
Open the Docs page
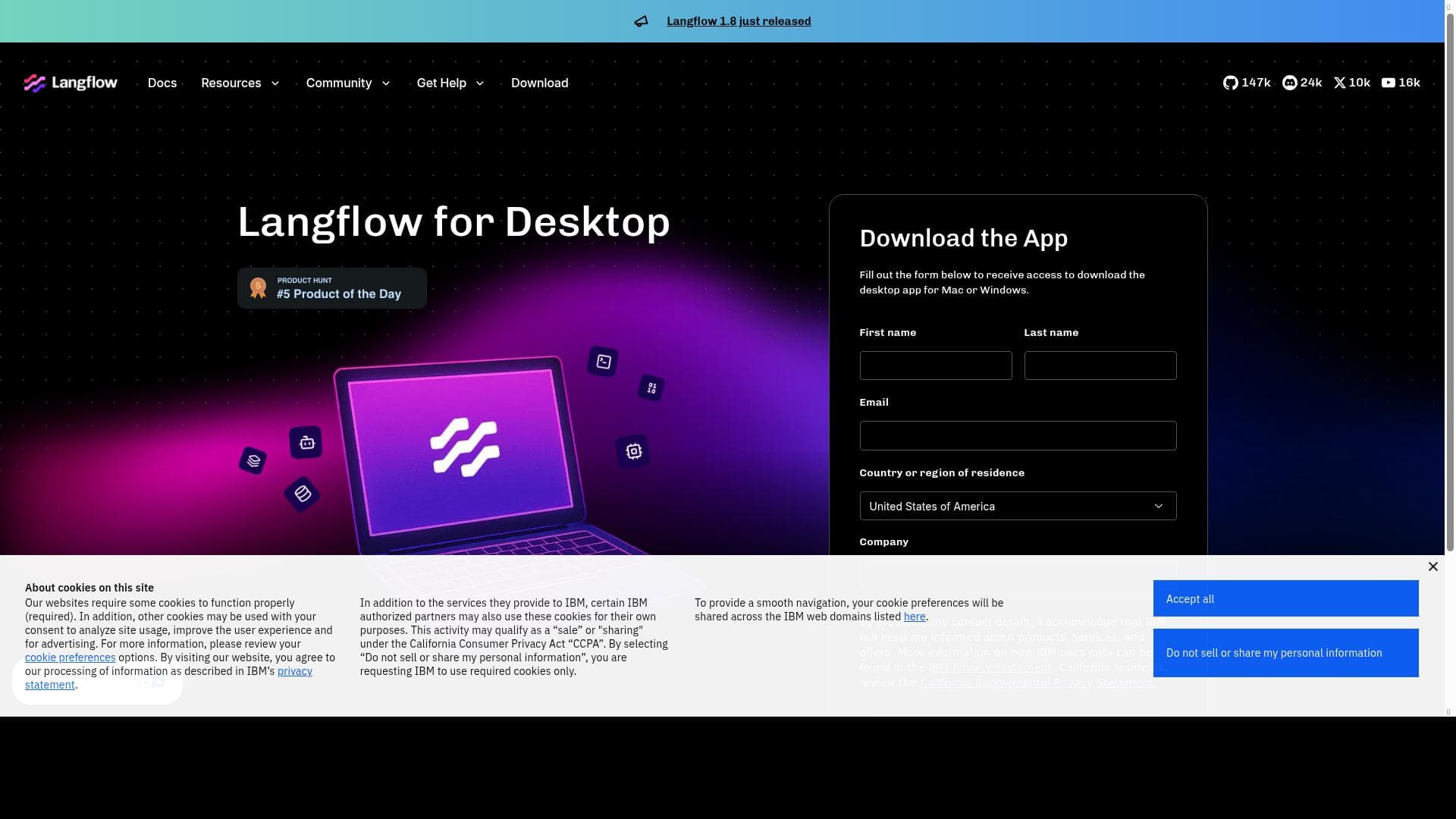[162, 83]
